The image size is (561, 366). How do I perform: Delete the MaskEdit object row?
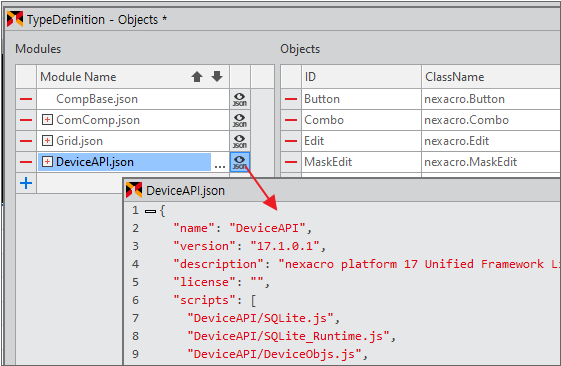click(x=291, y=162)
